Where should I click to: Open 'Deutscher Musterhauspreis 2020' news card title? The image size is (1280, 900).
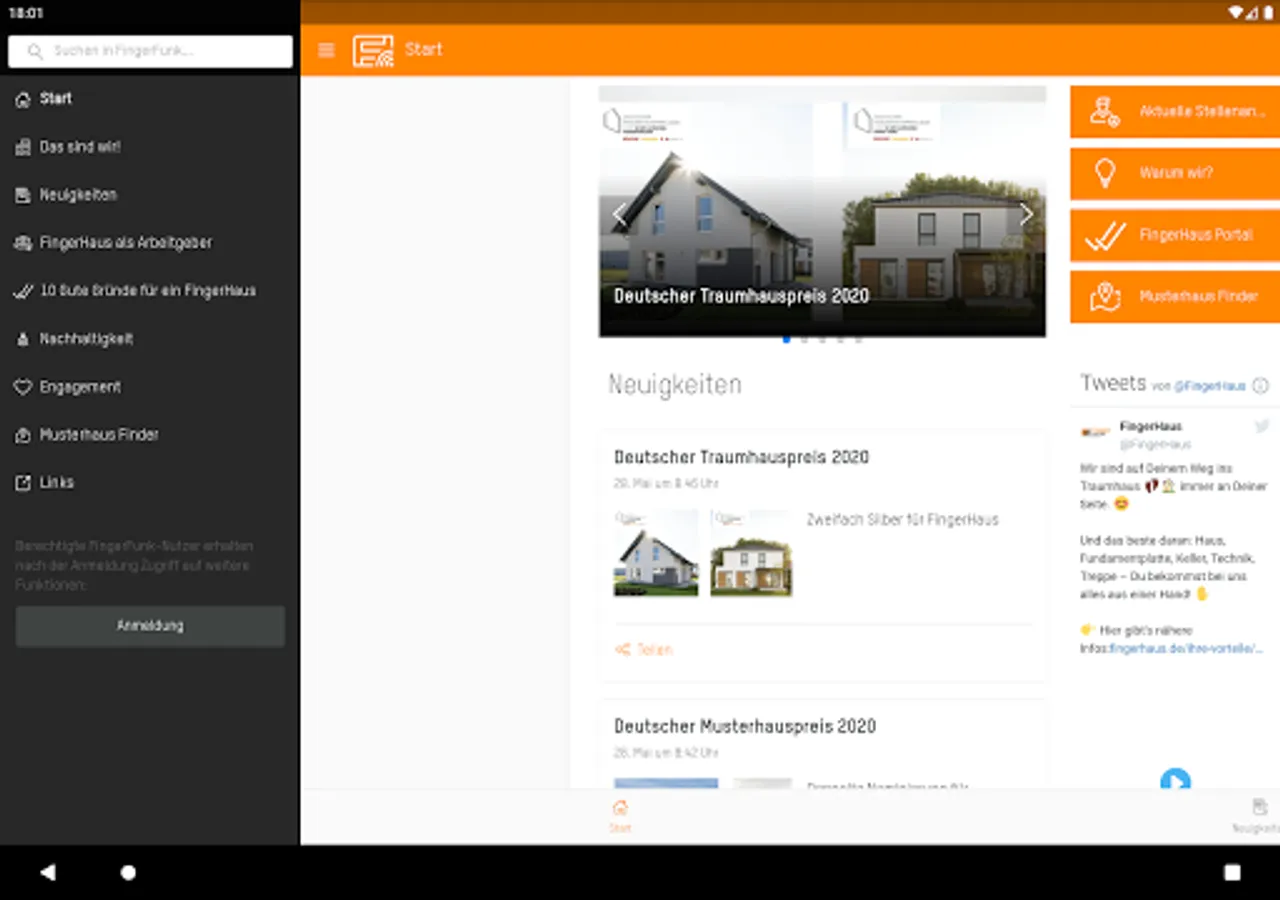point(745,726)
